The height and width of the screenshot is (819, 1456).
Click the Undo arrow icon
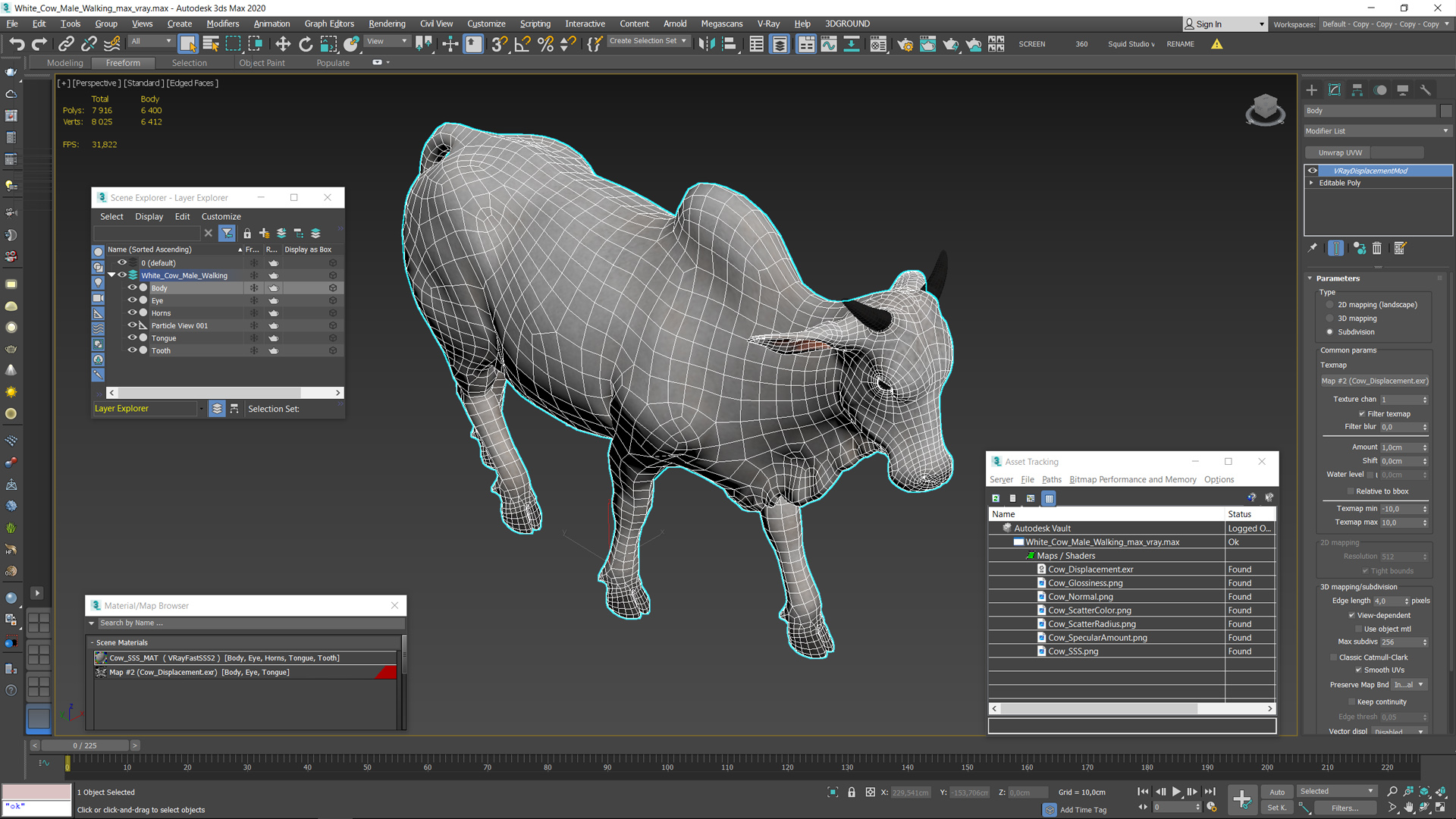click(x=17, y=44)
